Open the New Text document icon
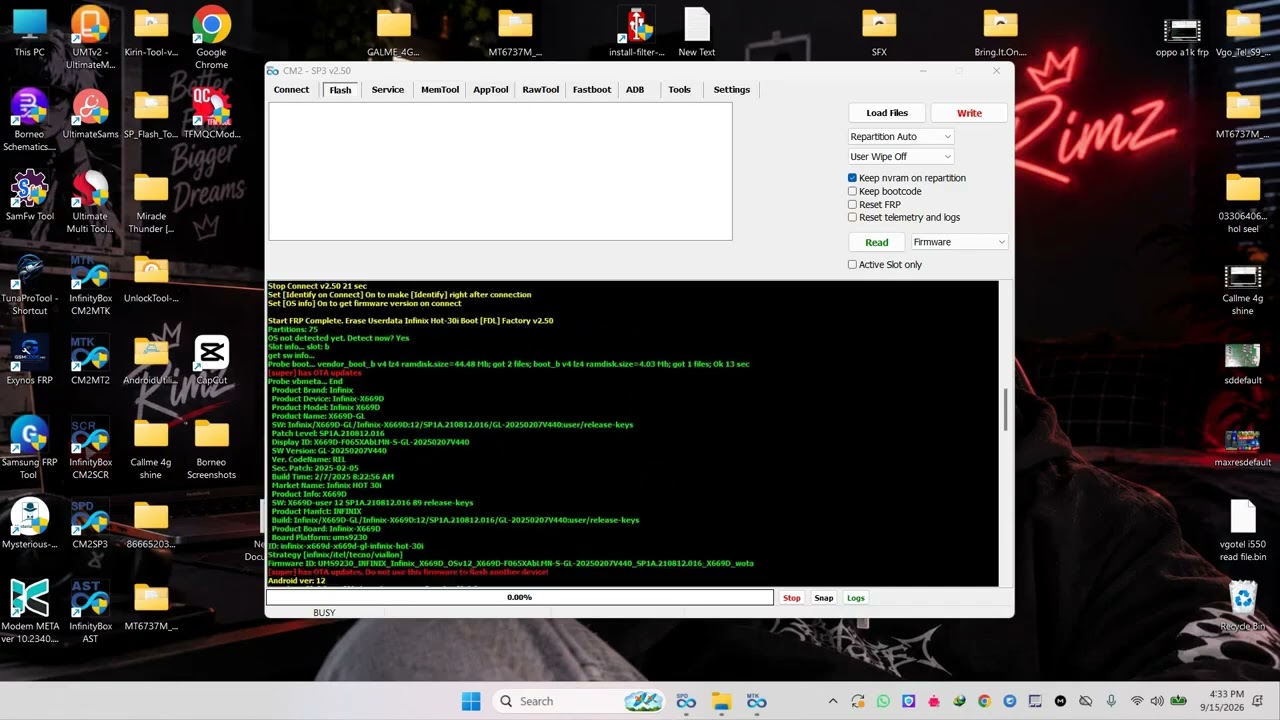 696,32
